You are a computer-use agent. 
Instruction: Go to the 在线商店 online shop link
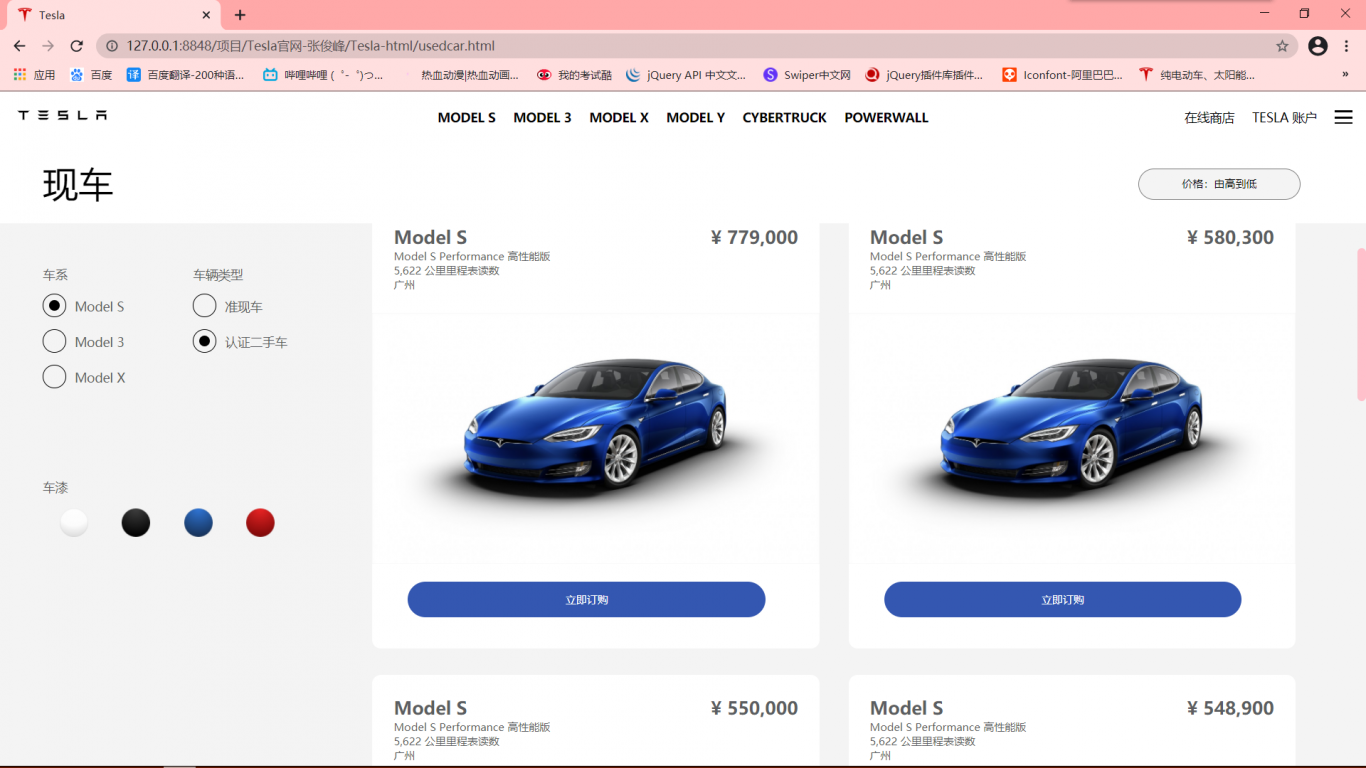click(1210, 118)
